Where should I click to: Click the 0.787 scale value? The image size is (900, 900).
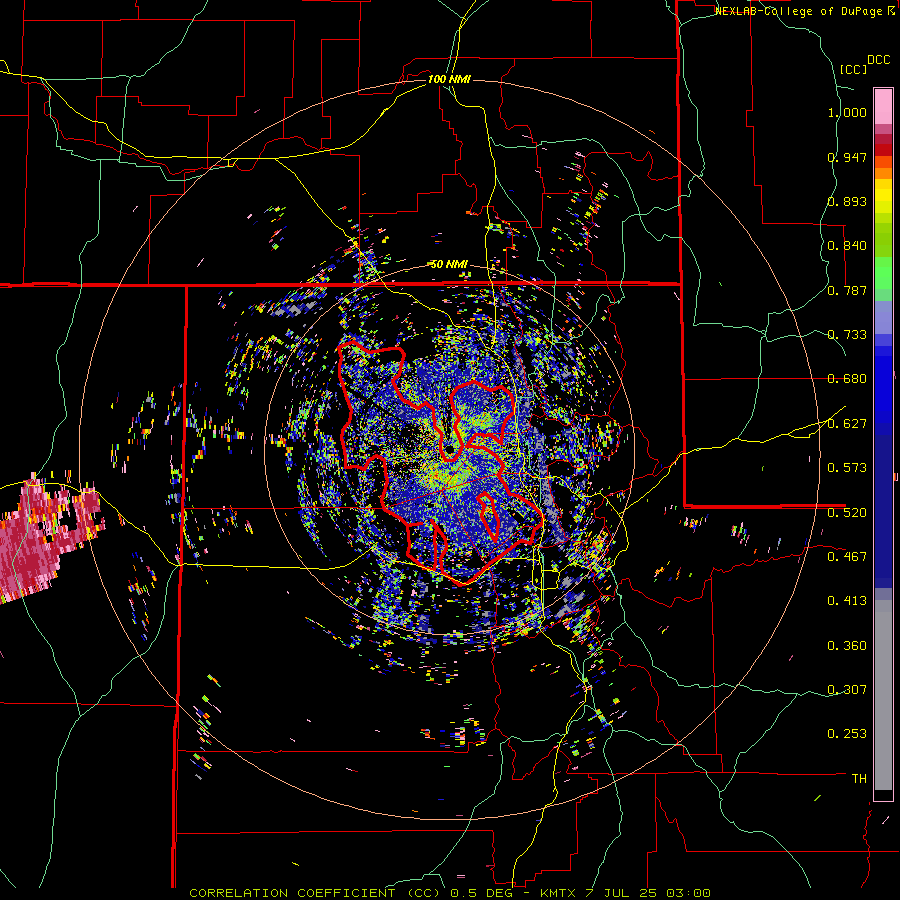coord(847,290)
